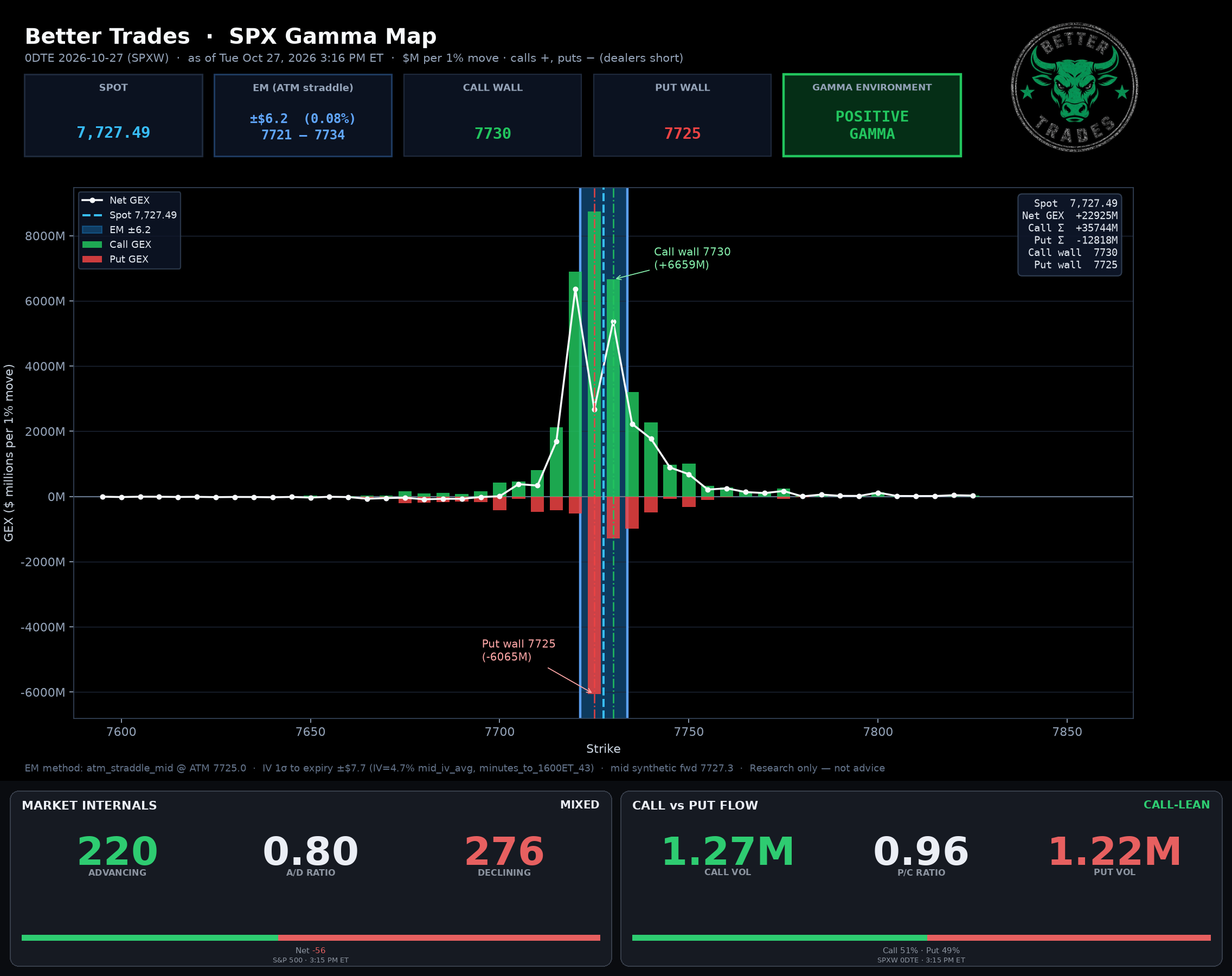Click the CALL vs PUT FLOW heading
The width and height of the screenshot is (1232, 976).
pos(695,806)
